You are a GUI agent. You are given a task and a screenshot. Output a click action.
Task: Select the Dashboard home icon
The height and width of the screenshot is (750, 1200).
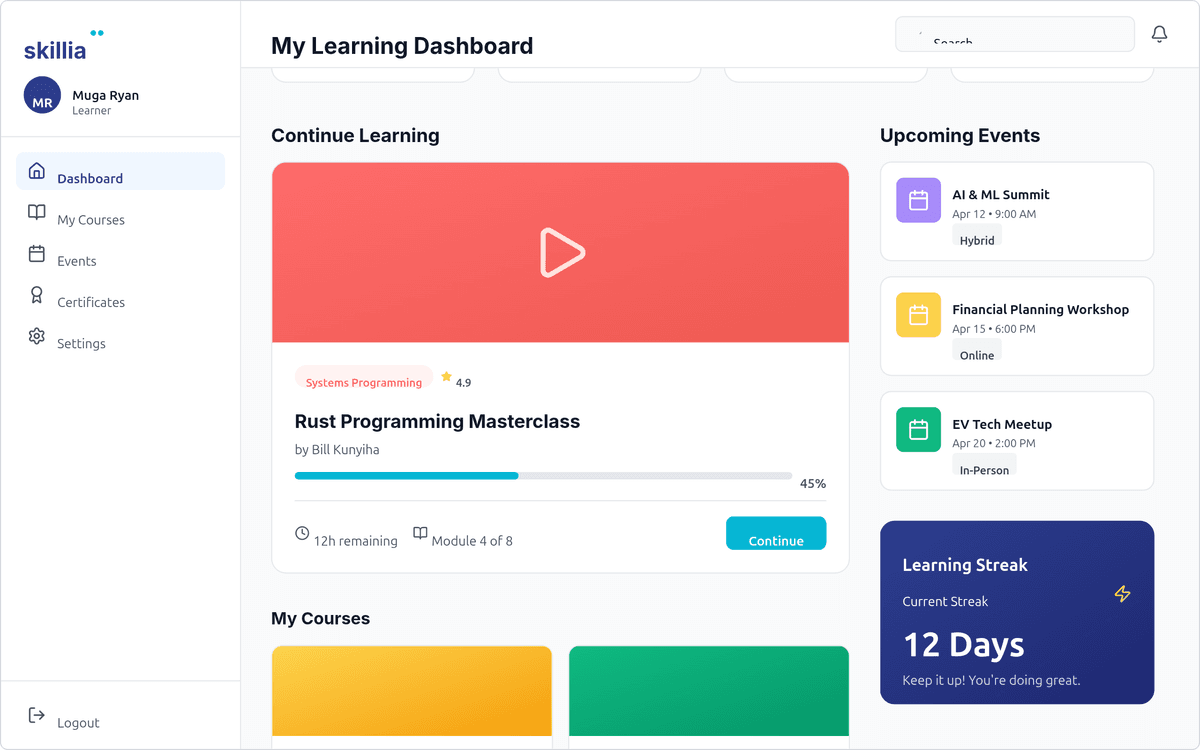pos(36,170)
